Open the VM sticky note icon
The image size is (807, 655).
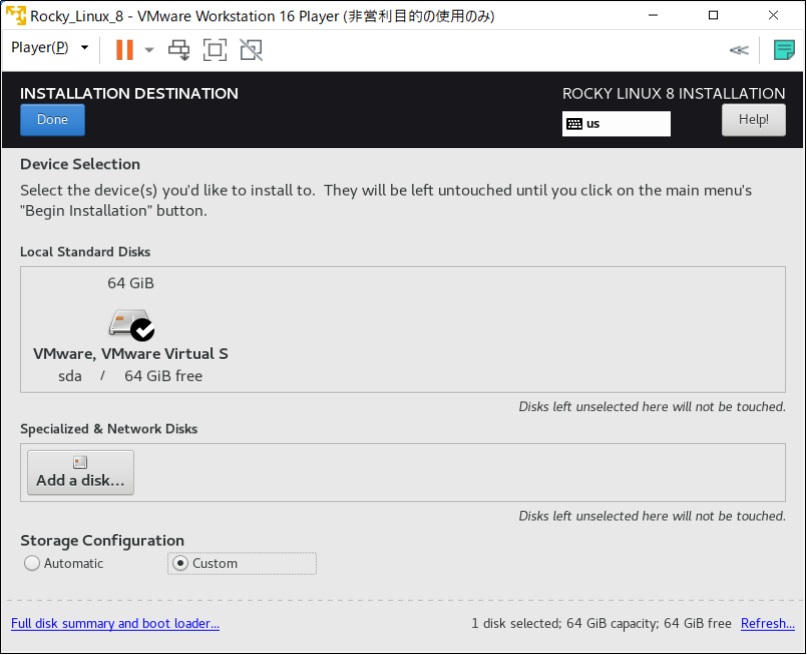pos(783,48)
